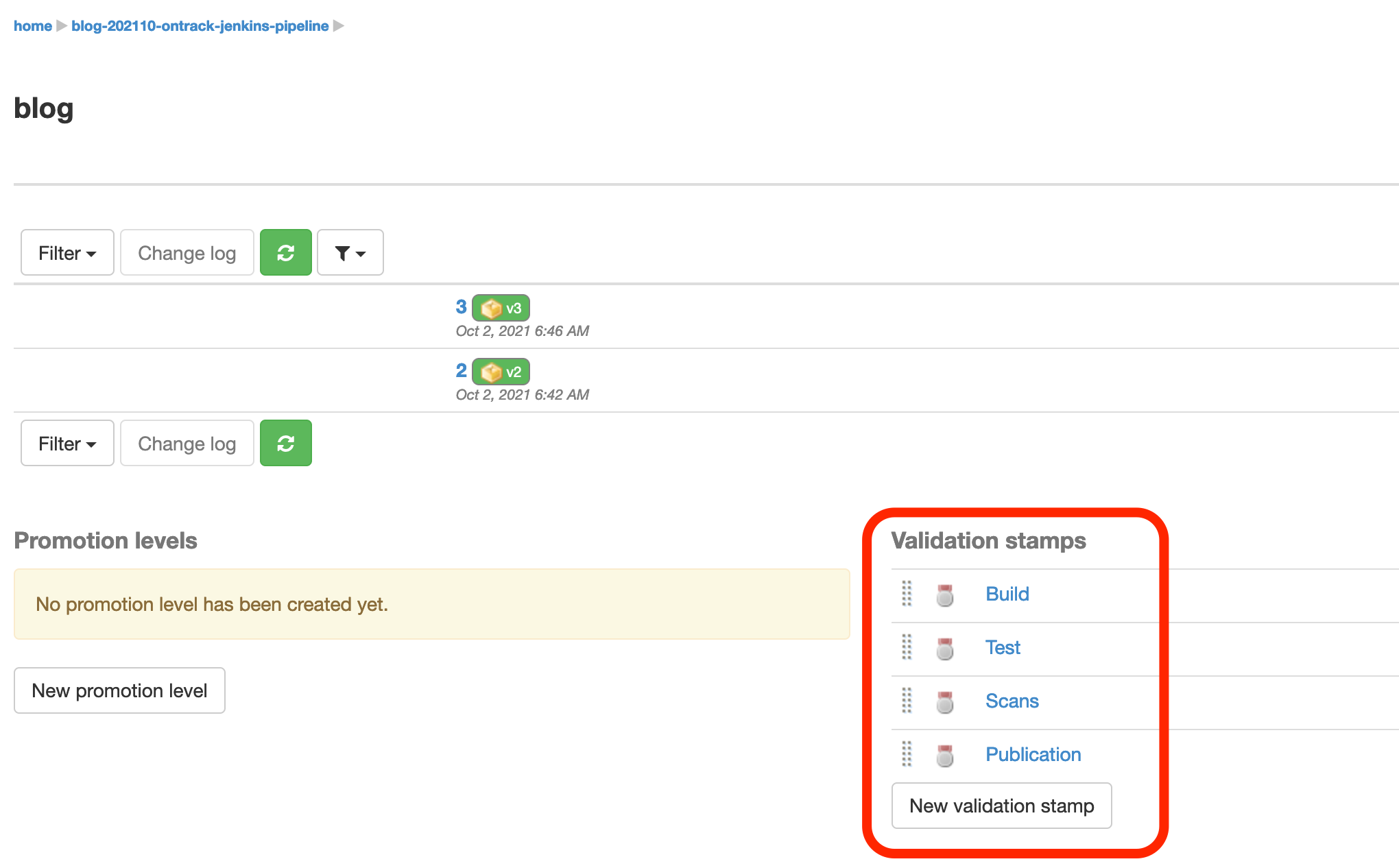Expand the funnel filter dropdown

click(350, 253)
